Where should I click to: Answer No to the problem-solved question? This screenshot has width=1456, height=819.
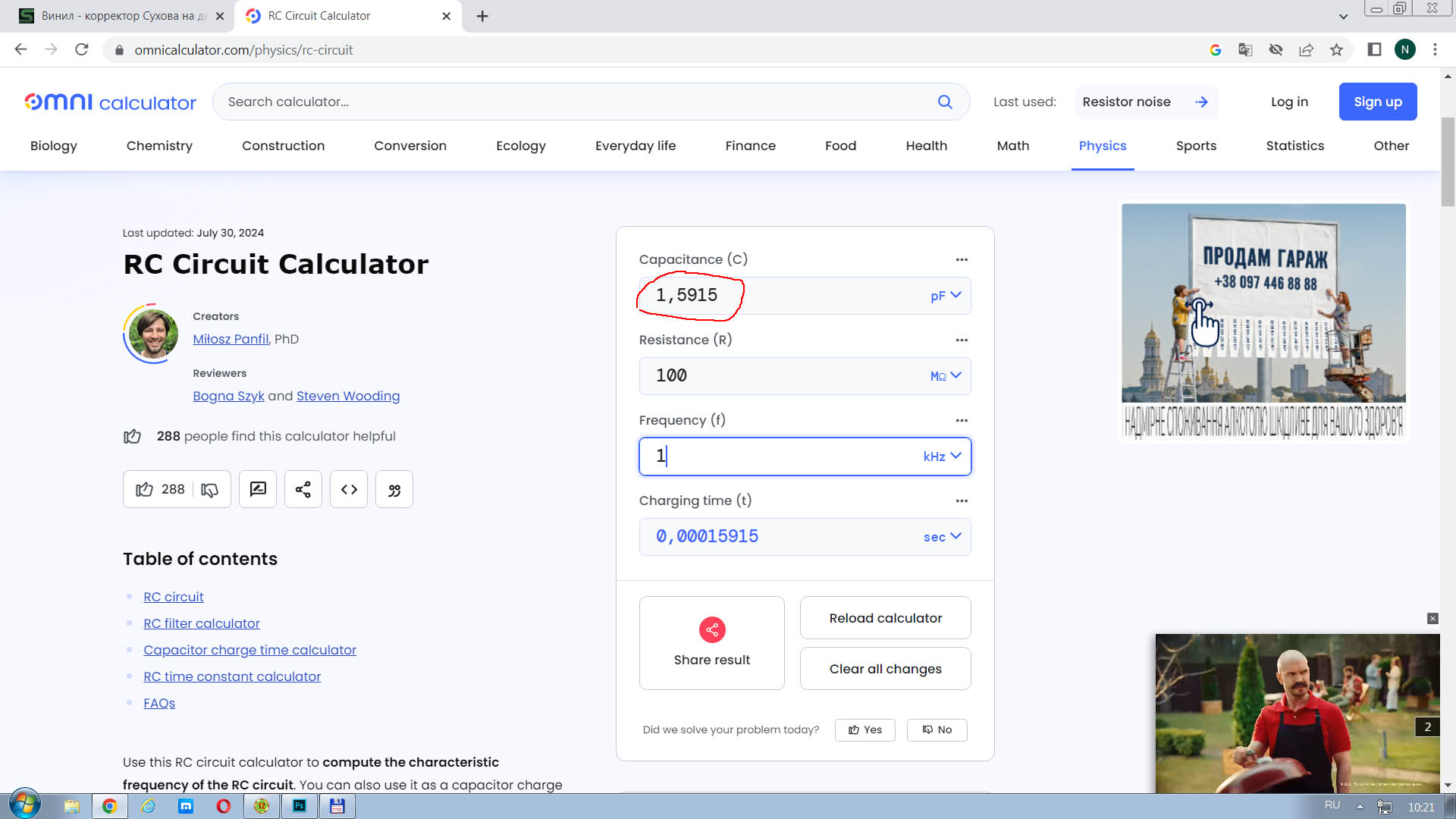937,730
